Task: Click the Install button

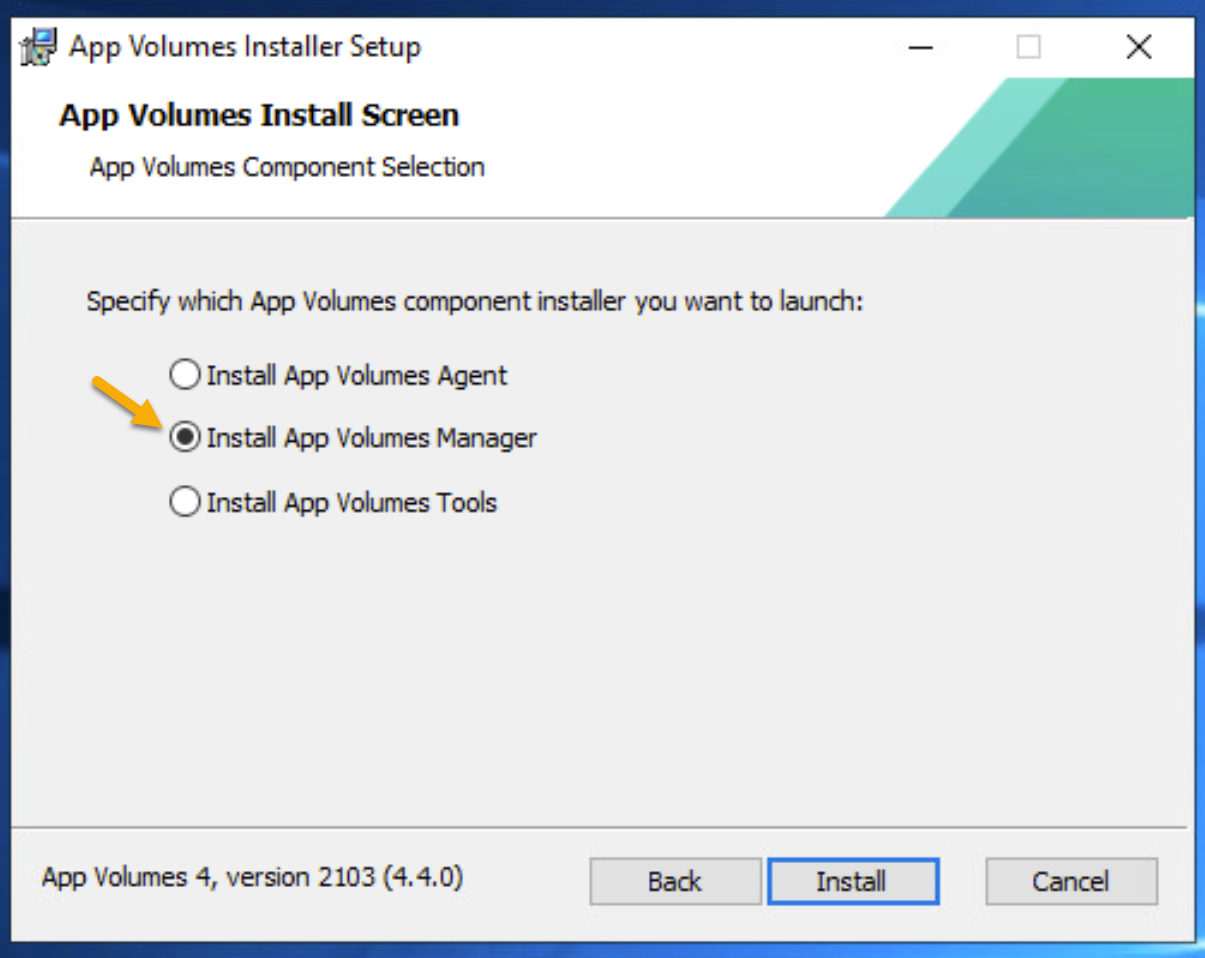Action: point(852,881)
